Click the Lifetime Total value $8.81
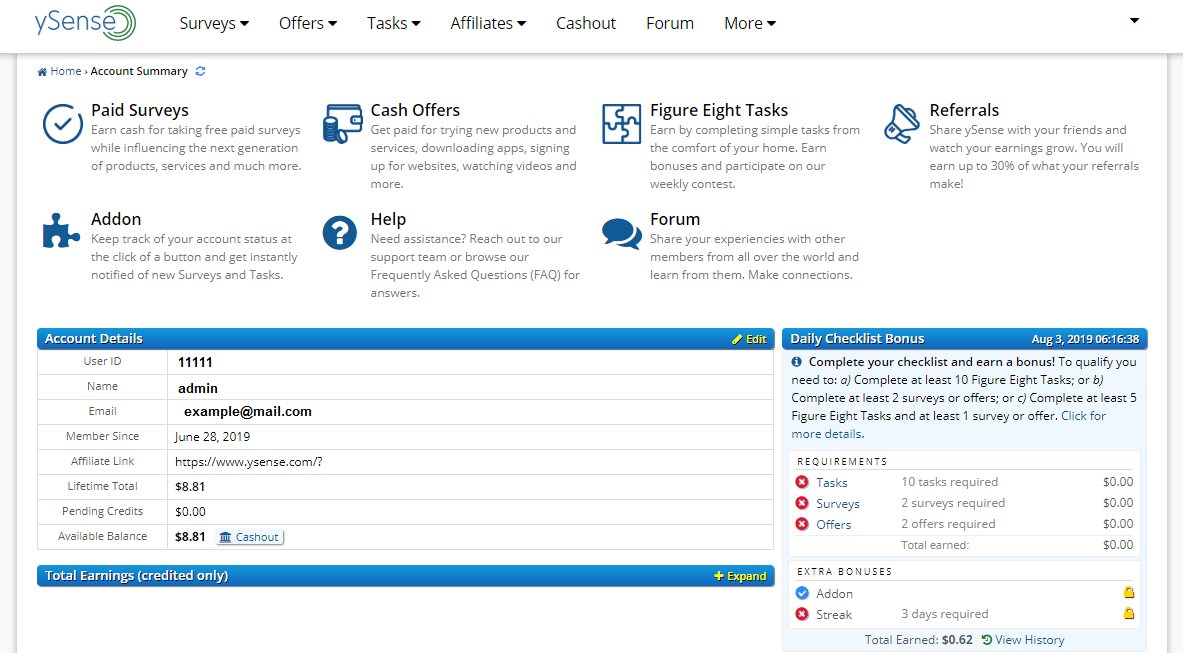1183x653 pixels. point(190,486)
